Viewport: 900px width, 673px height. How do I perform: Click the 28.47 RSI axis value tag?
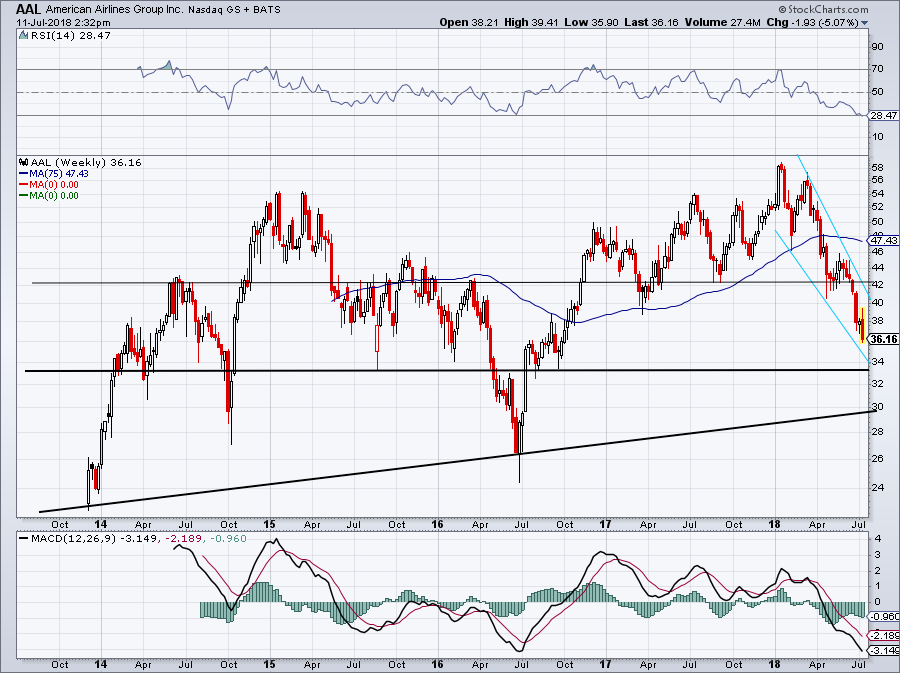883,115
